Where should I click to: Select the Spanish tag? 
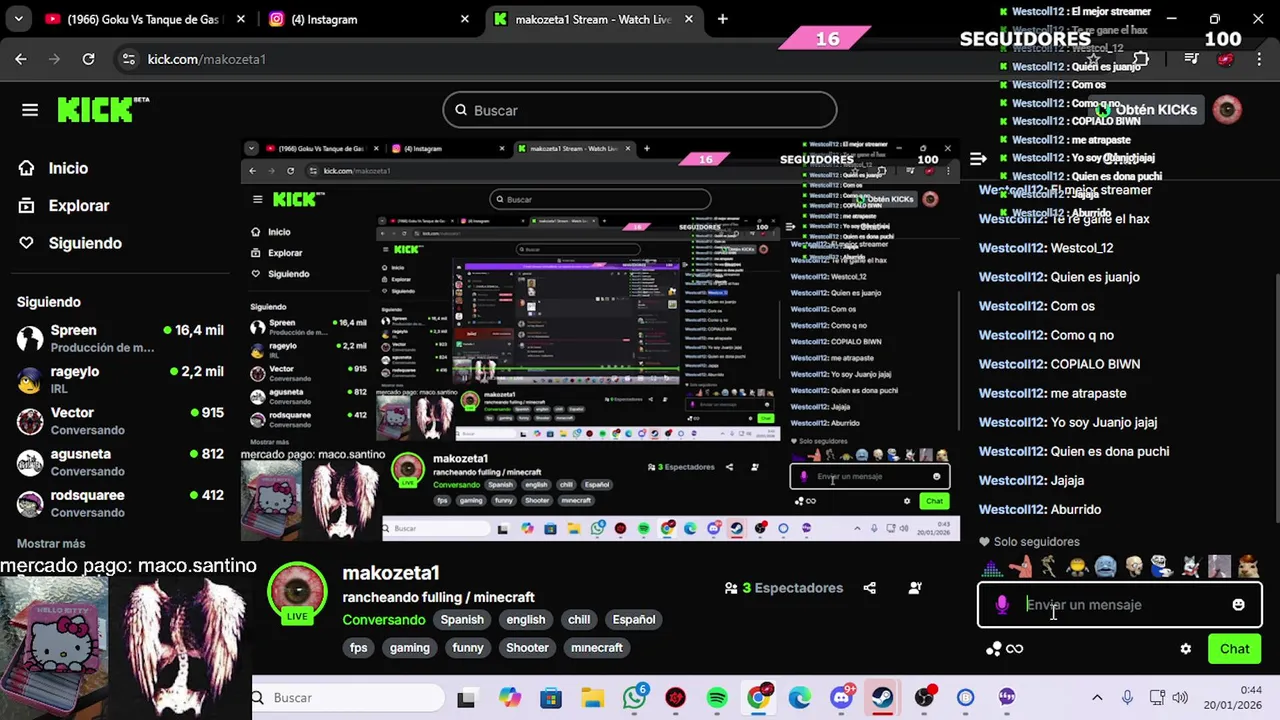462,620
